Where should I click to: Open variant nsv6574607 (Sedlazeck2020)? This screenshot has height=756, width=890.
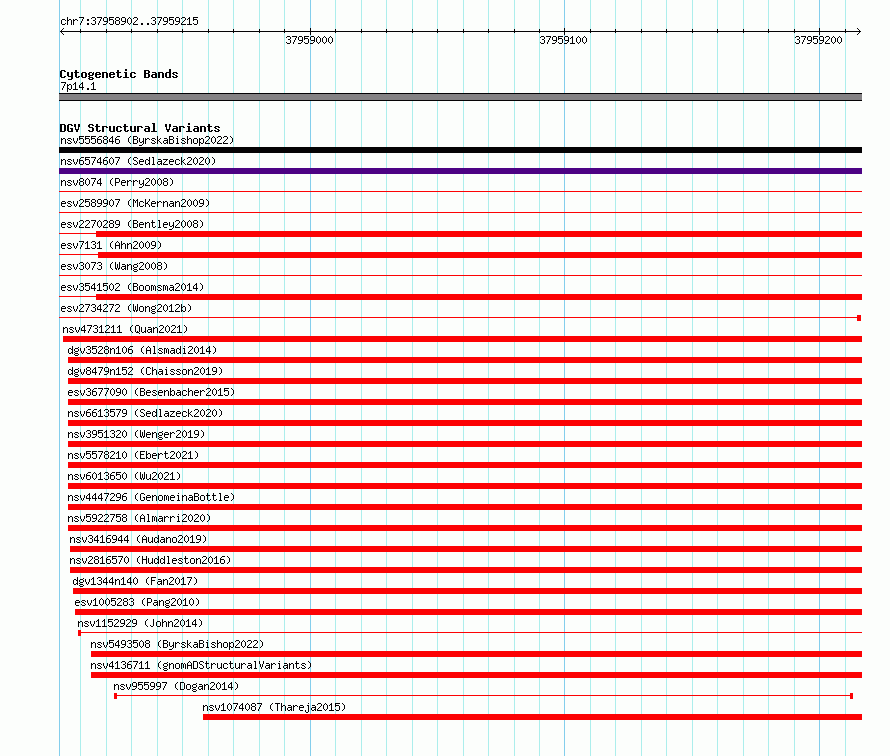[138, 161]
